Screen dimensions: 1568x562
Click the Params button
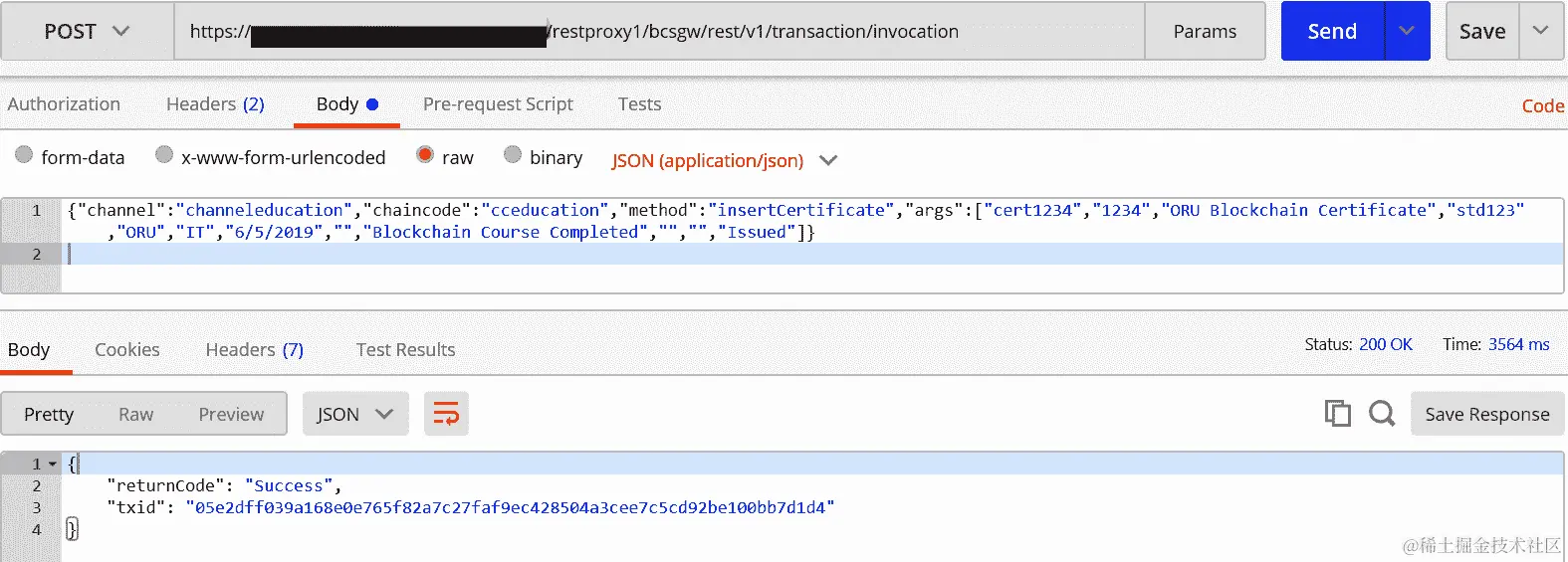[1205, 31]
